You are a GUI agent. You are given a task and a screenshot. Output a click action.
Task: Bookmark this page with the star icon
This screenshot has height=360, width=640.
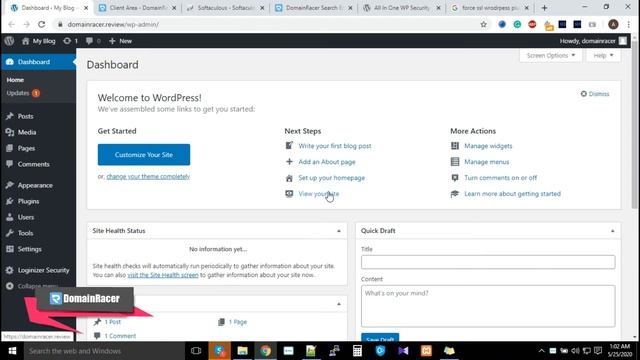tap(484, 24)
